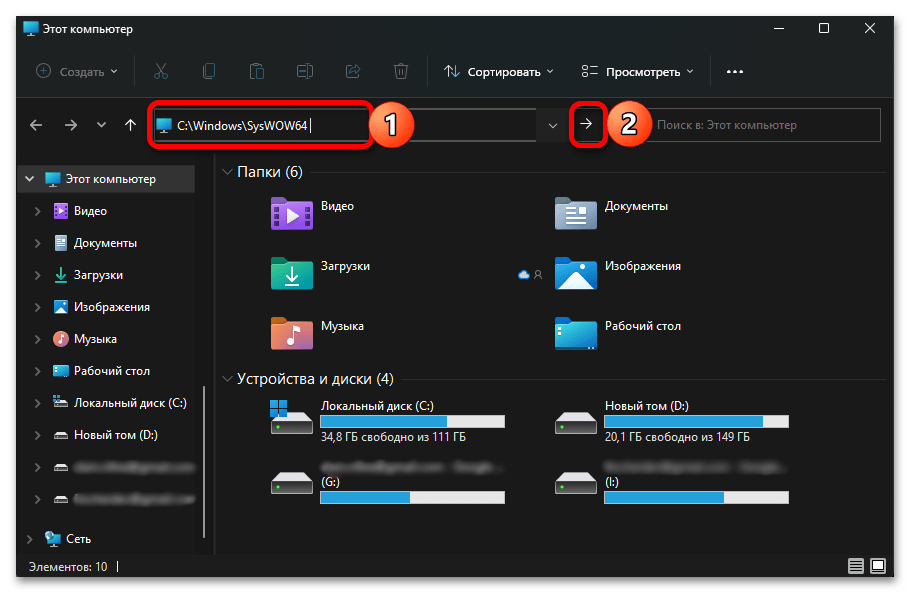The height and width of the screenshot is (593, 910).
Task: Expand Сеть in navigation tree
Action: (30, 539)
